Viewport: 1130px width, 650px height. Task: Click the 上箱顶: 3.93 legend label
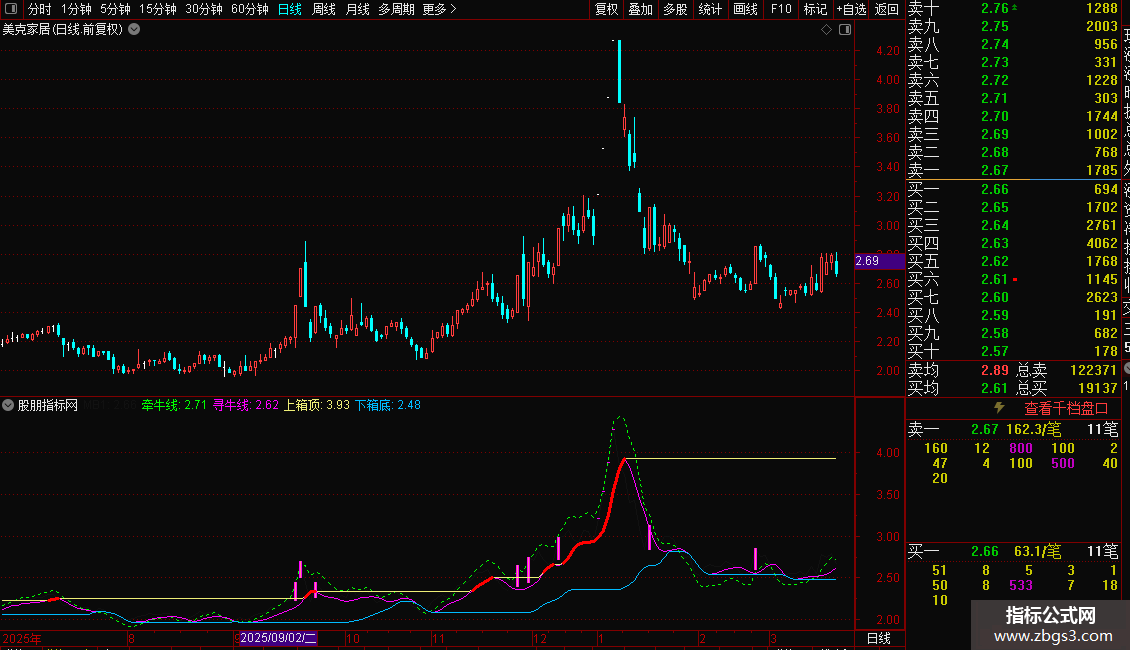(316, 405)
